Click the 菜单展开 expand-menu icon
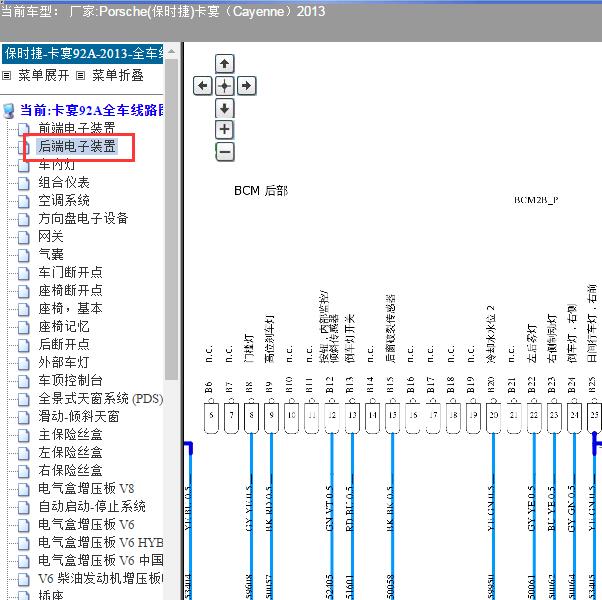The image size is (602, 600). click(6, 75)
